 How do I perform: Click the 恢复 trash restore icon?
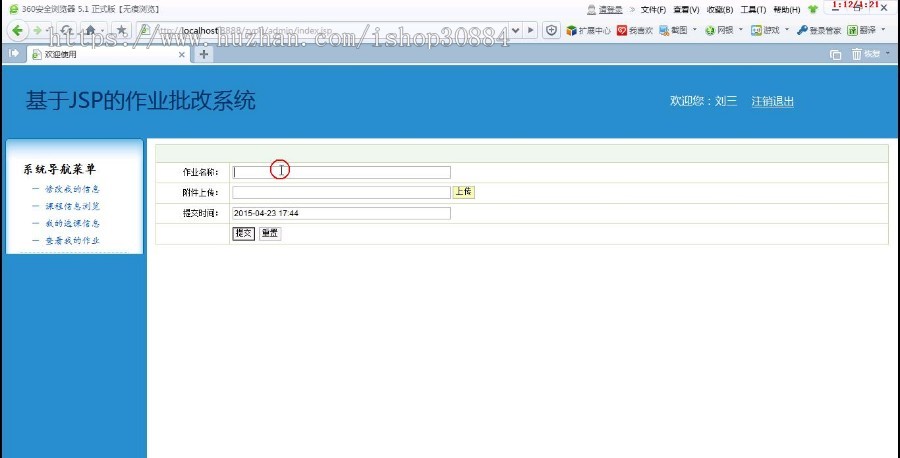coord(865,54)
